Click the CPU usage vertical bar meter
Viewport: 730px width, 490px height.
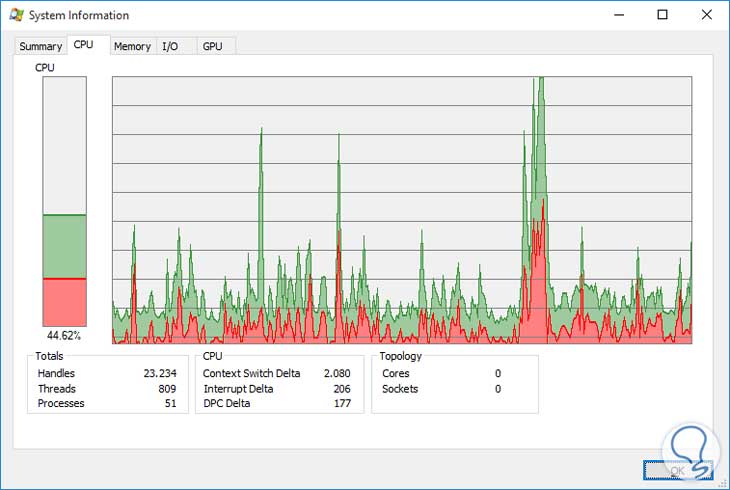(65, 201)
